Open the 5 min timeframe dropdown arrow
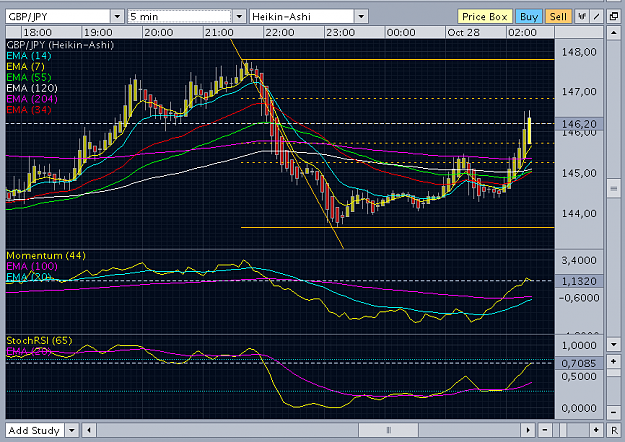Image resolution: width=625 pixels, height=442 pixels. click(239, 17)
